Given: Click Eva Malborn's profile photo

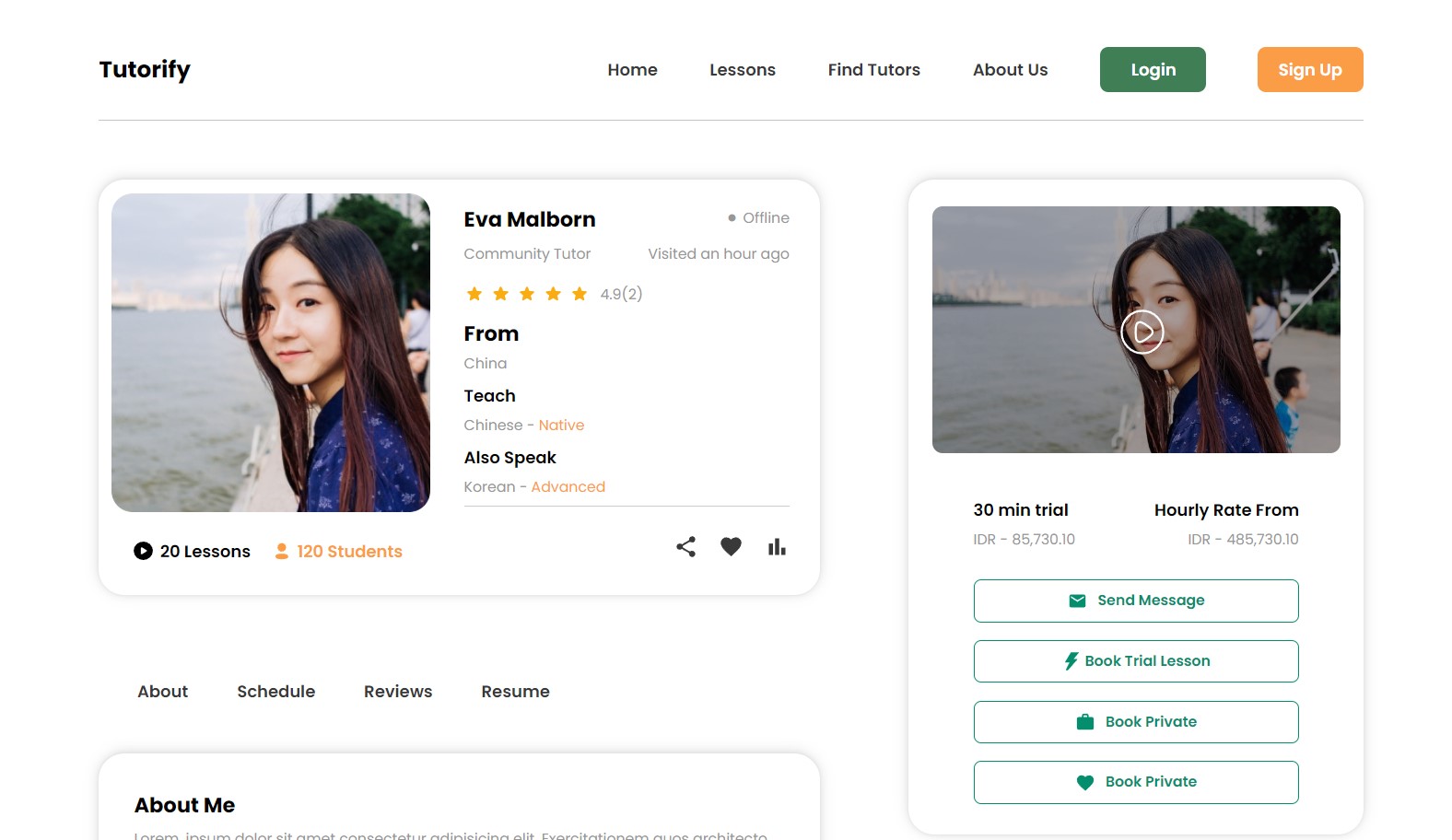Looking at the screenshot, I should 271,353.
